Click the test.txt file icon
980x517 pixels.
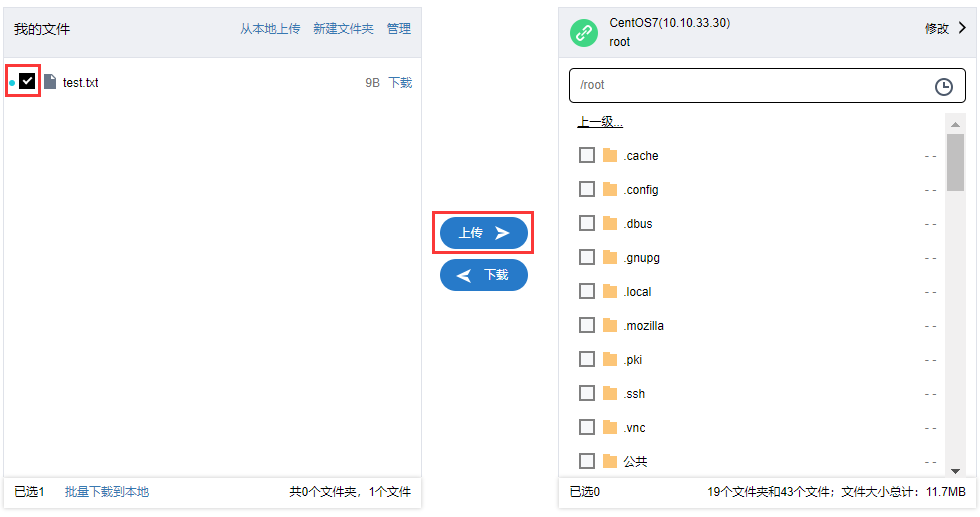pyautogui.click(x=51, y=82)
